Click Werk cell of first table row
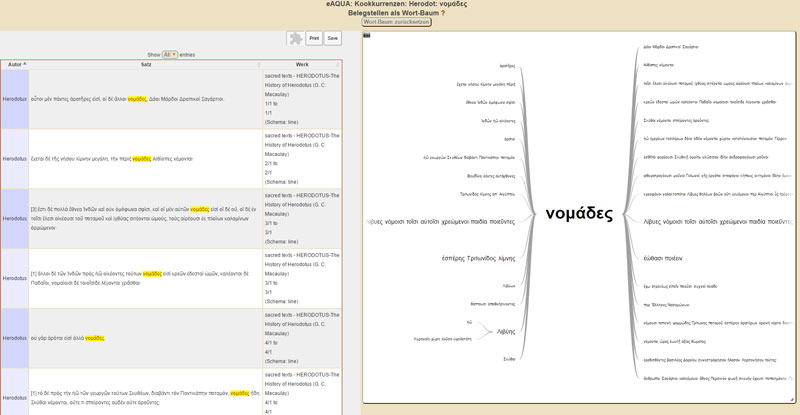The width and height of the screenshot is (800, 415). 302,99
